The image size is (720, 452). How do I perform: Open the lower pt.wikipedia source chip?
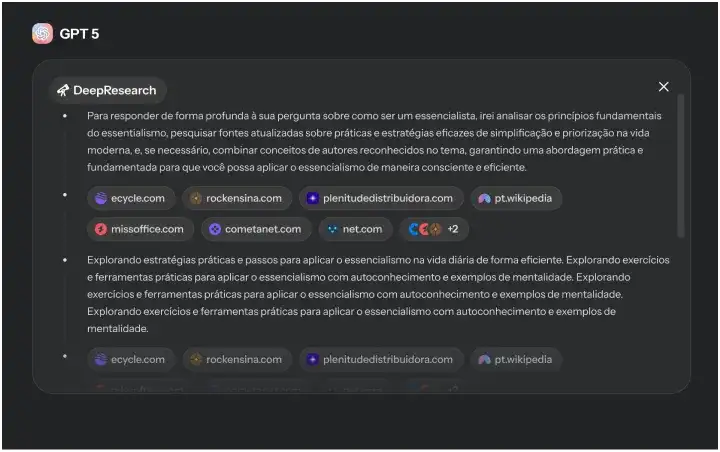pos(516,359)
